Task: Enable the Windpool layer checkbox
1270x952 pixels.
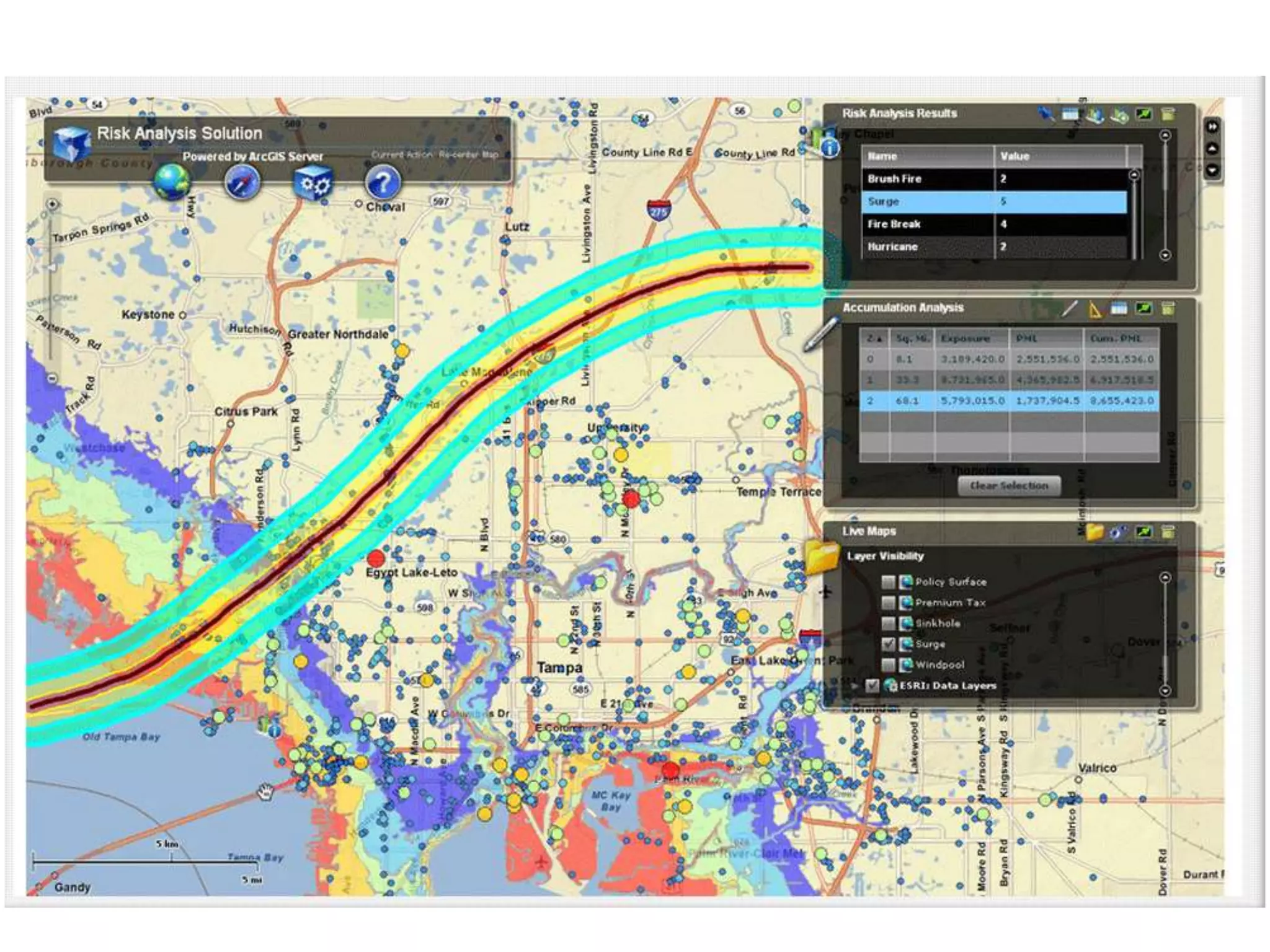Action: point(888,665)
